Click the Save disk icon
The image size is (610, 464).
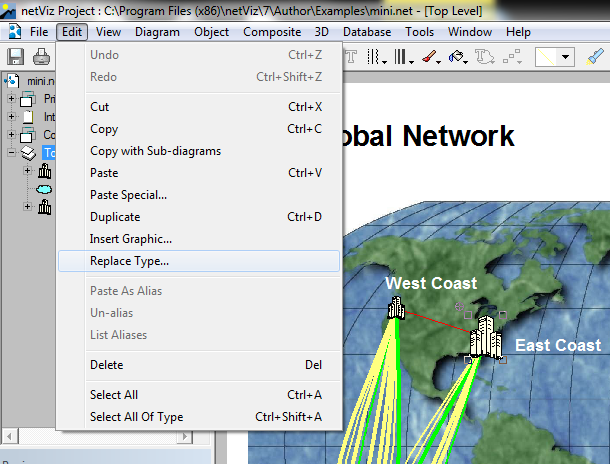16,57
